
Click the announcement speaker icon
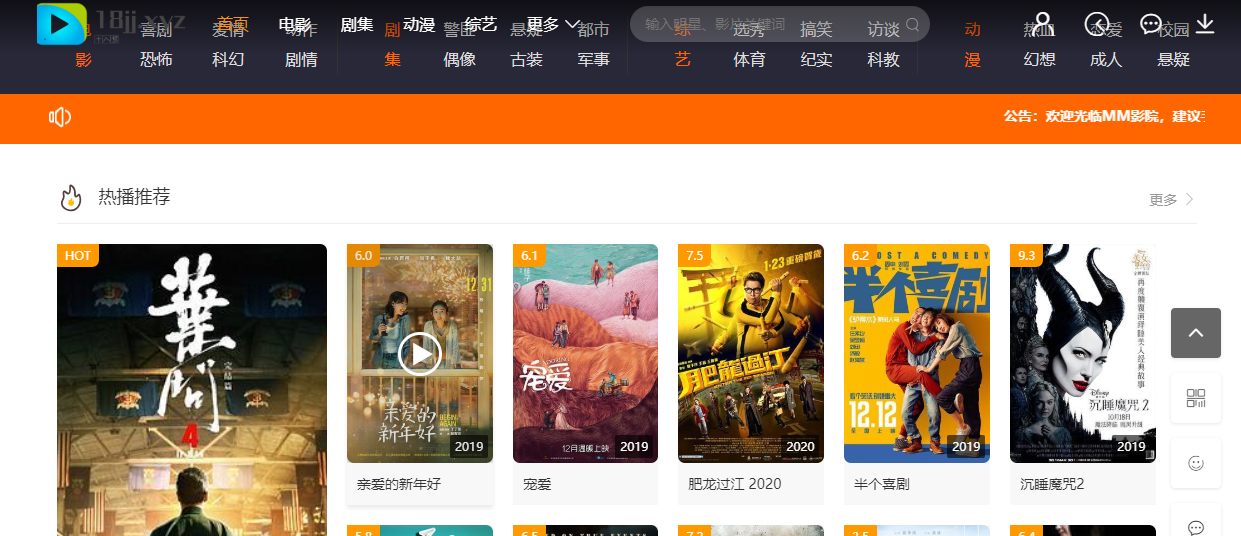coord(60,117)
